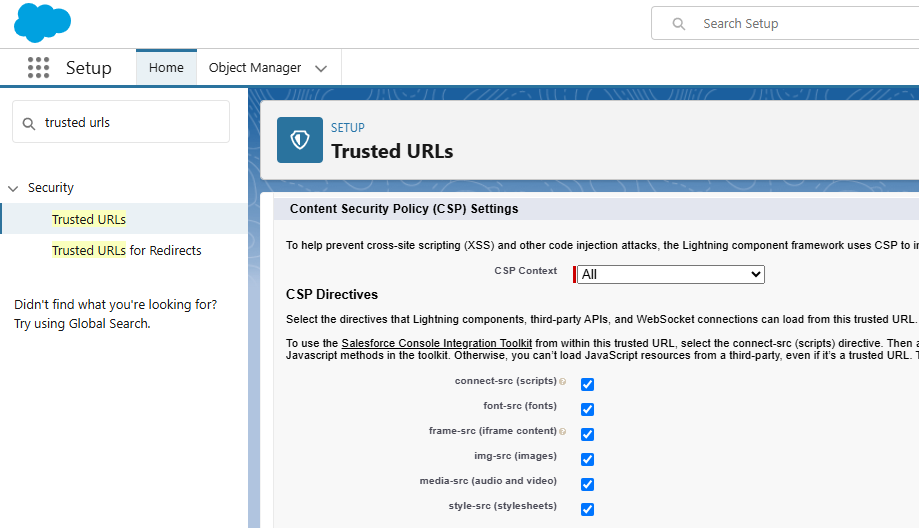Click the style-src (stylesheets) label
Screen dimensions: 919x528
[503, 506]
